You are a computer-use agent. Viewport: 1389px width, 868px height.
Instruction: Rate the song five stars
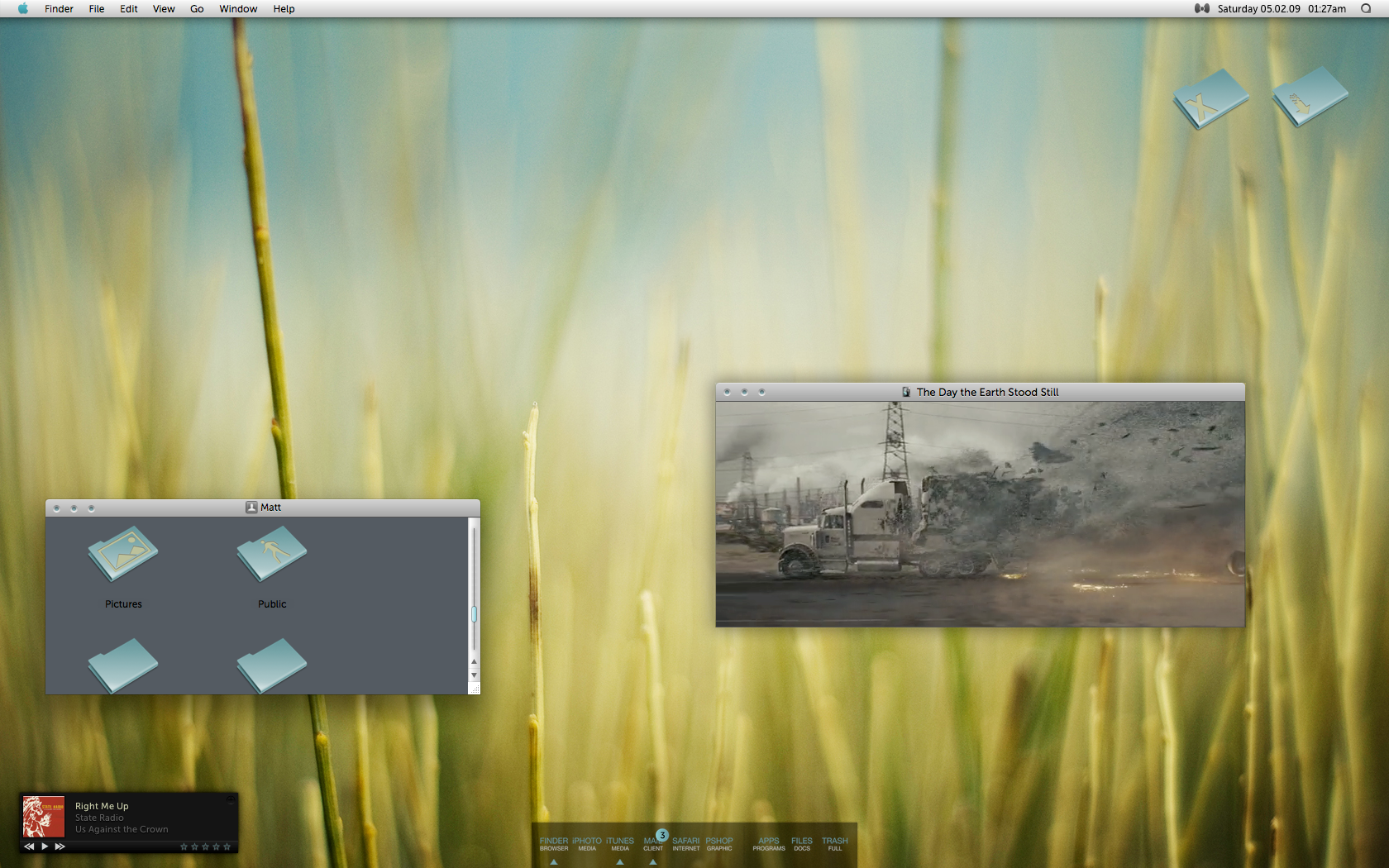point(227,847)
